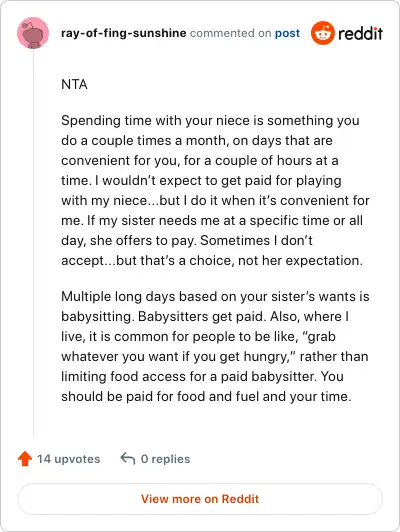Click the sentence "she offers to pay"
This screenshot has height=532, width=400.
click(x=143, y=241)
